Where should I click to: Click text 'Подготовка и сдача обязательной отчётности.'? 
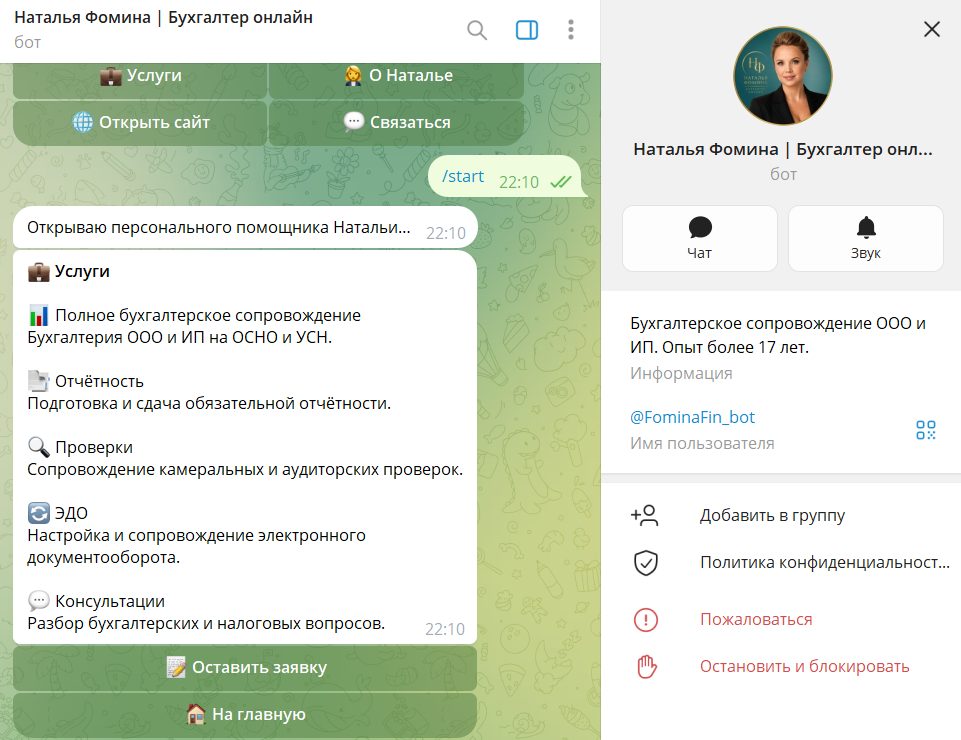tap(209, 403)
